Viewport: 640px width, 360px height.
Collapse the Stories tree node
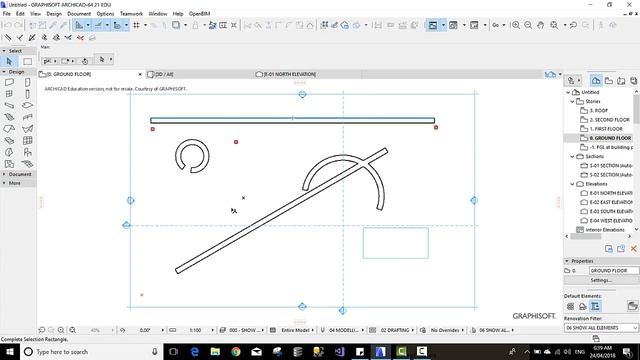[x=572, y=101]
